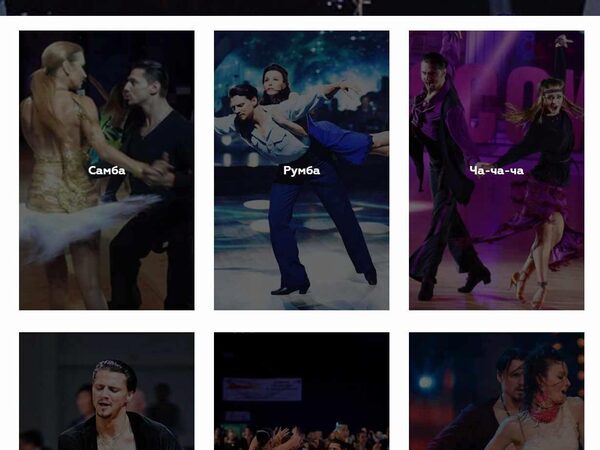
Task: Open the Самба dance card
Action: [107, 170]
